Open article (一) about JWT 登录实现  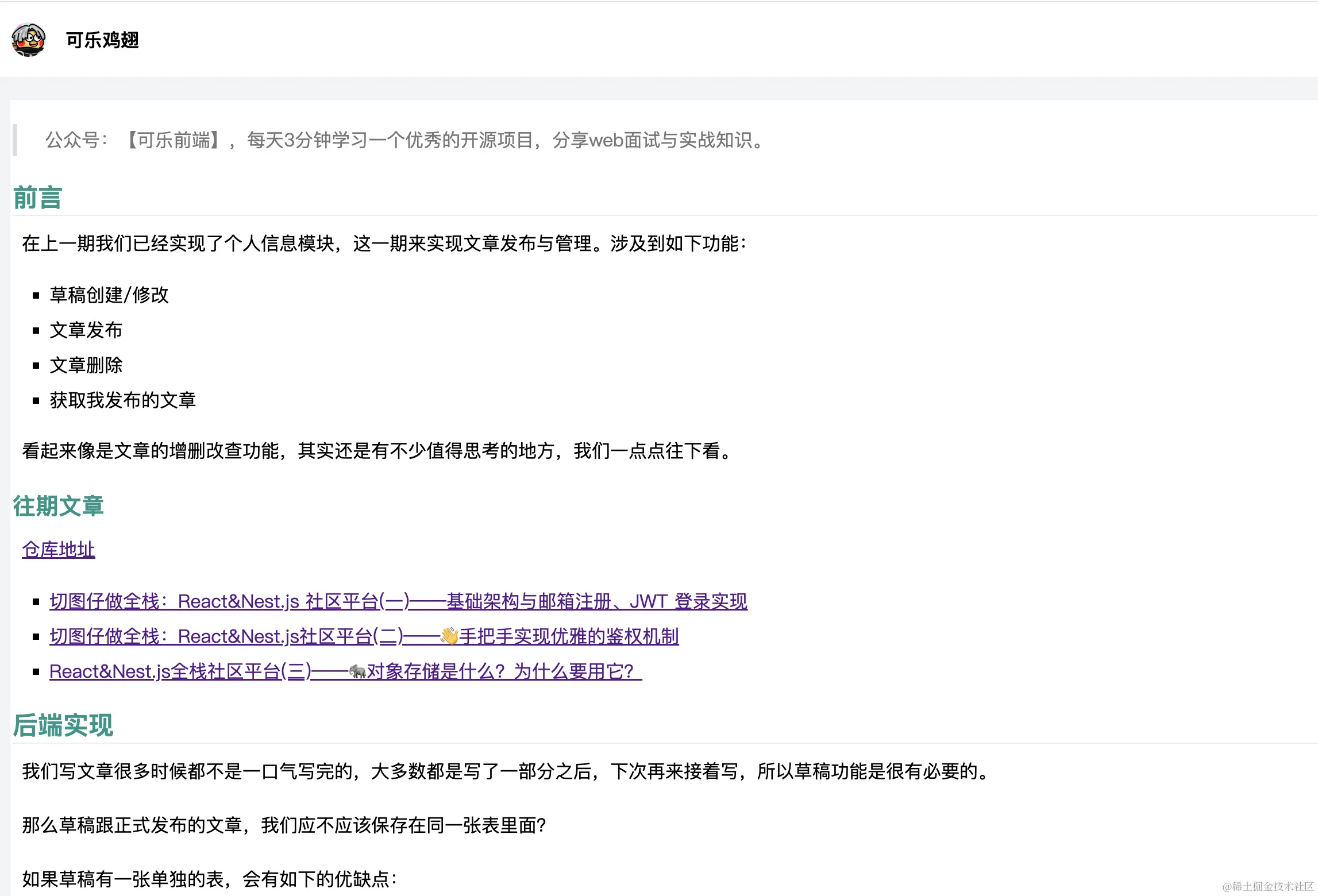398,601
